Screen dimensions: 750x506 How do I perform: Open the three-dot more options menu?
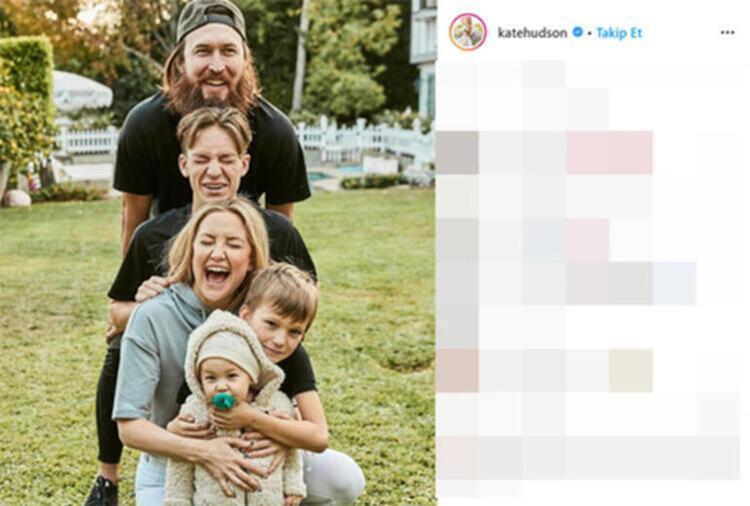tap(727, 33)
